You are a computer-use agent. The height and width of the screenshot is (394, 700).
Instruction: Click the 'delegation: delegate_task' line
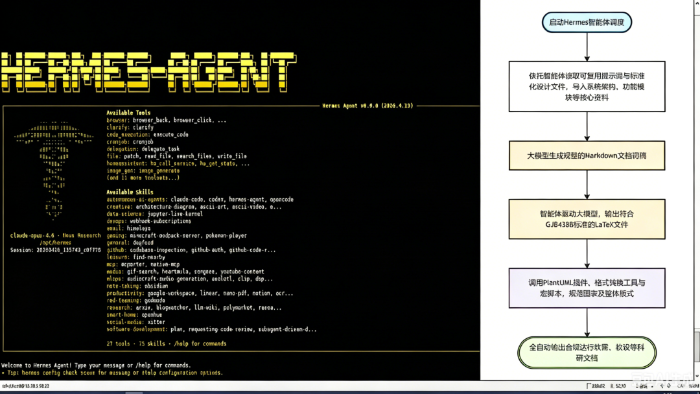coord(143,149)
